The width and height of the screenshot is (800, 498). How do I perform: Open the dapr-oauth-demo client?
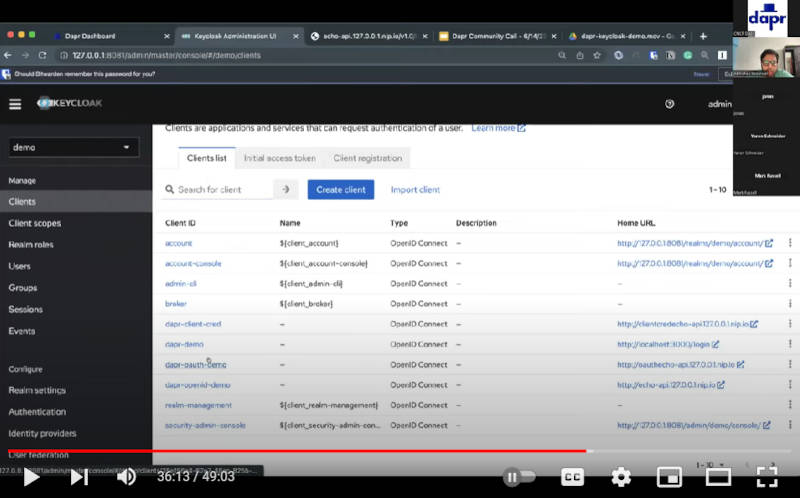[x=195, y=364]
